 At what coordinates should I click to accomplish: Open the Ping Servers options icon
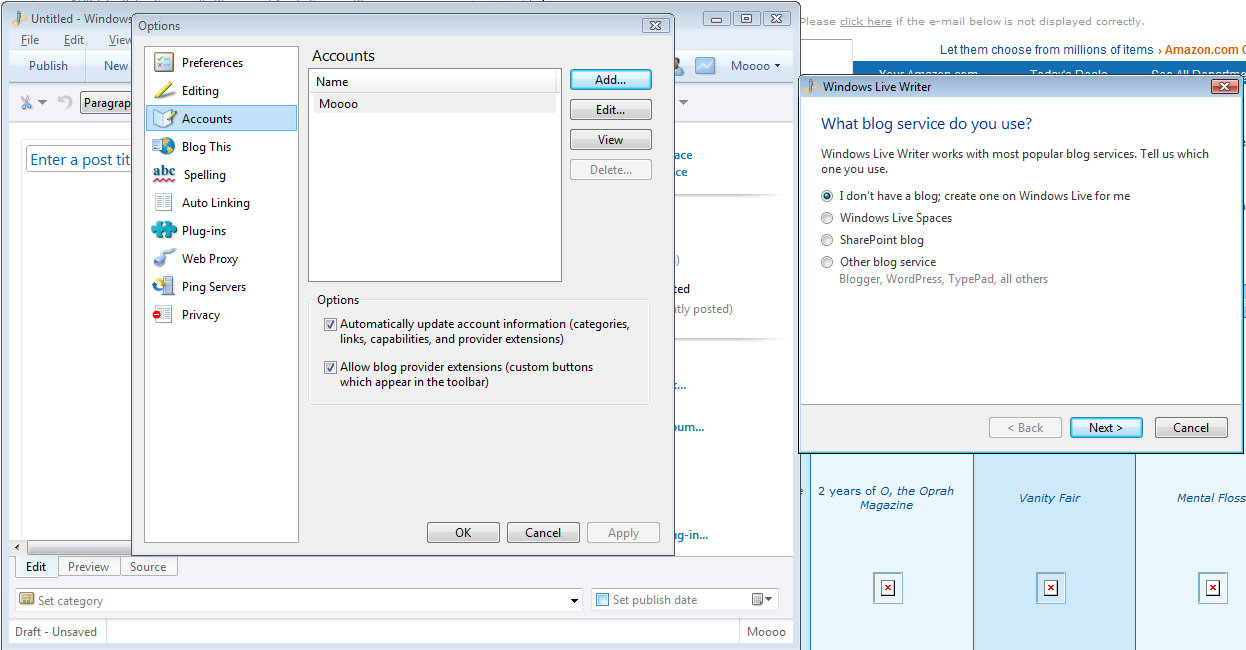click(x=164, y=286)
